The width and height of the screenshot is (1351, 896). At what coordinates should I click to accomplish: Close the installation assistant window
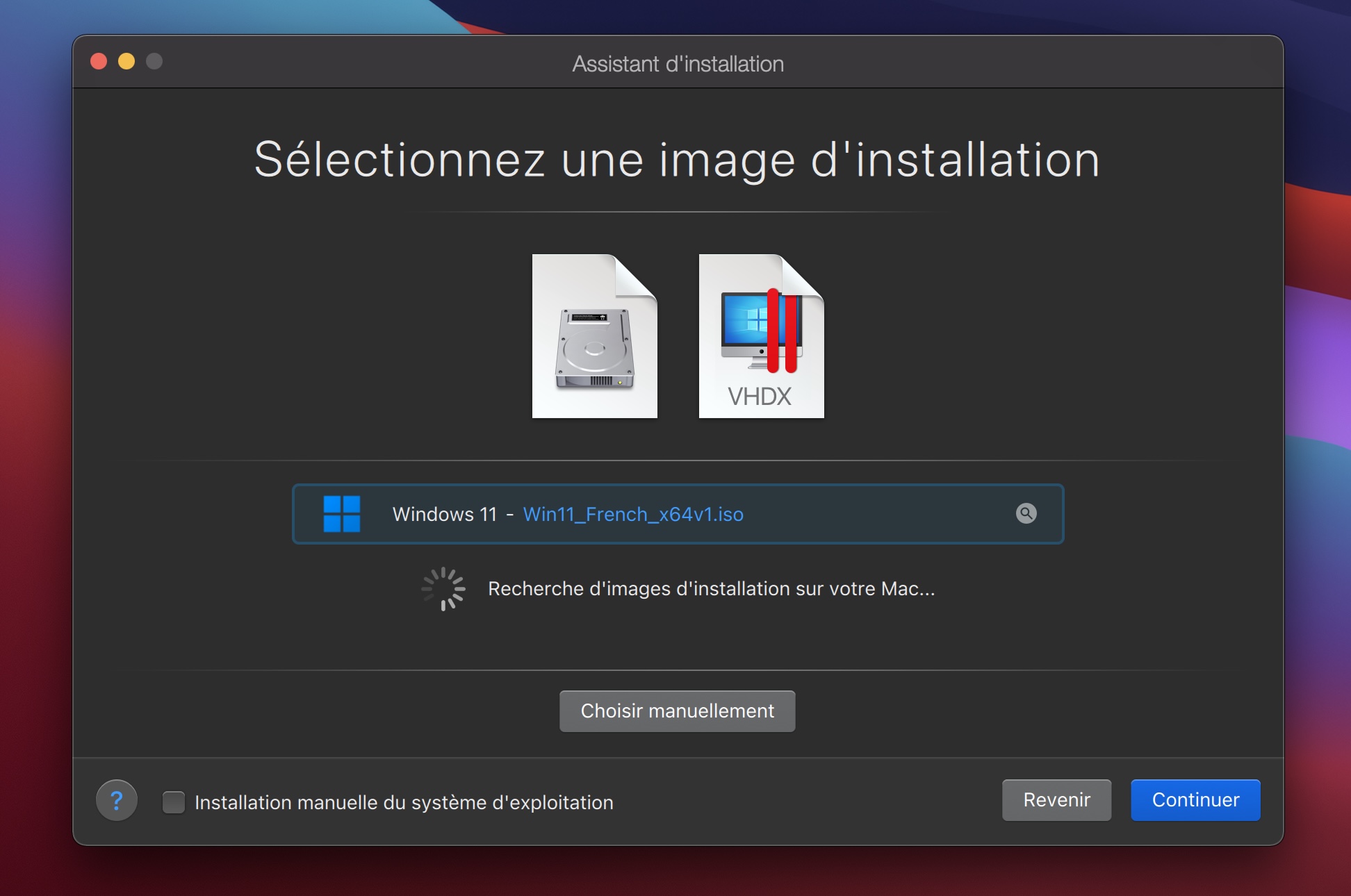click(x=99, y=62)
